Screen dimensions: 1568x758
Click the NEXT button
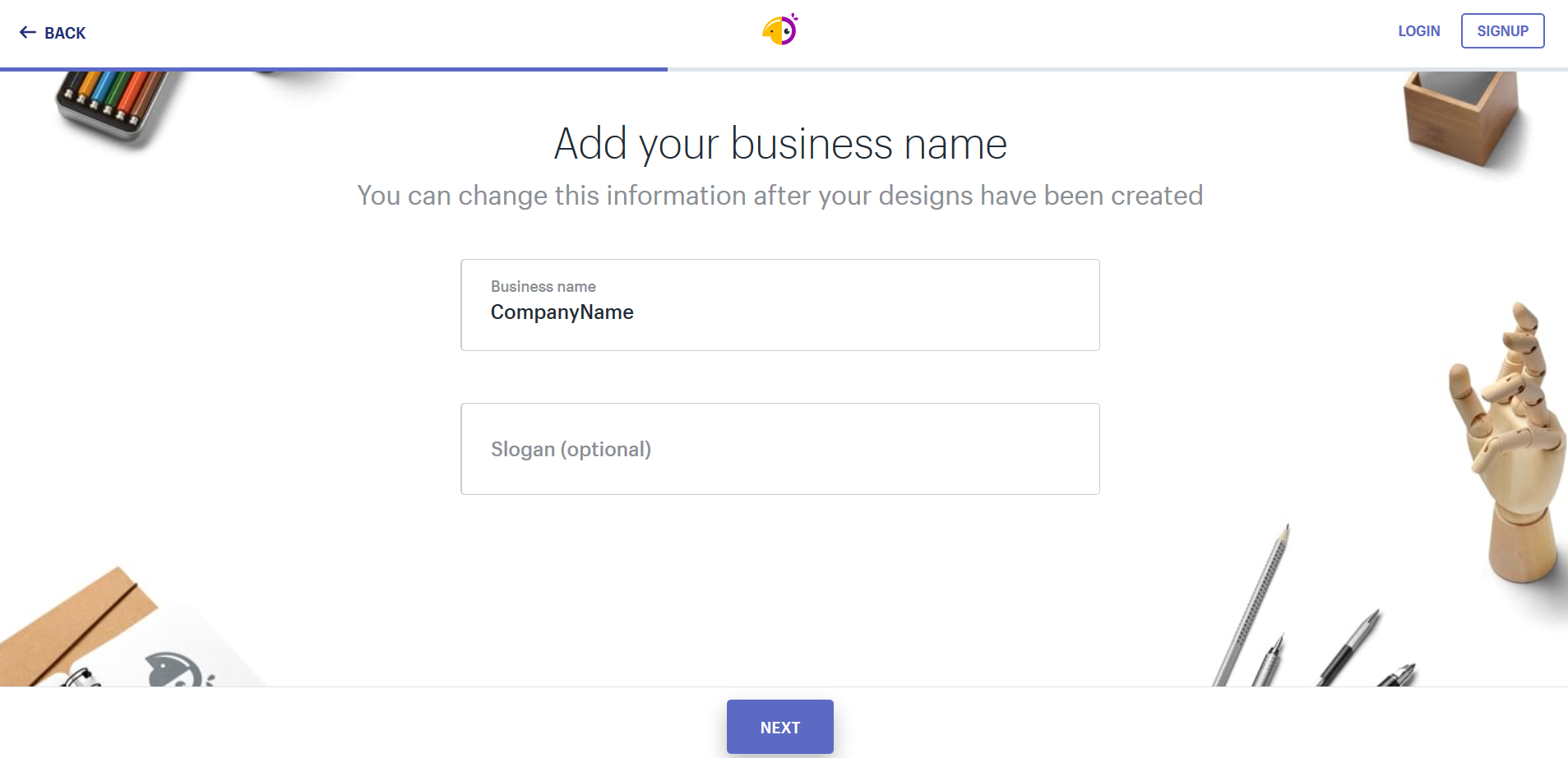click(x=779, y=727)
